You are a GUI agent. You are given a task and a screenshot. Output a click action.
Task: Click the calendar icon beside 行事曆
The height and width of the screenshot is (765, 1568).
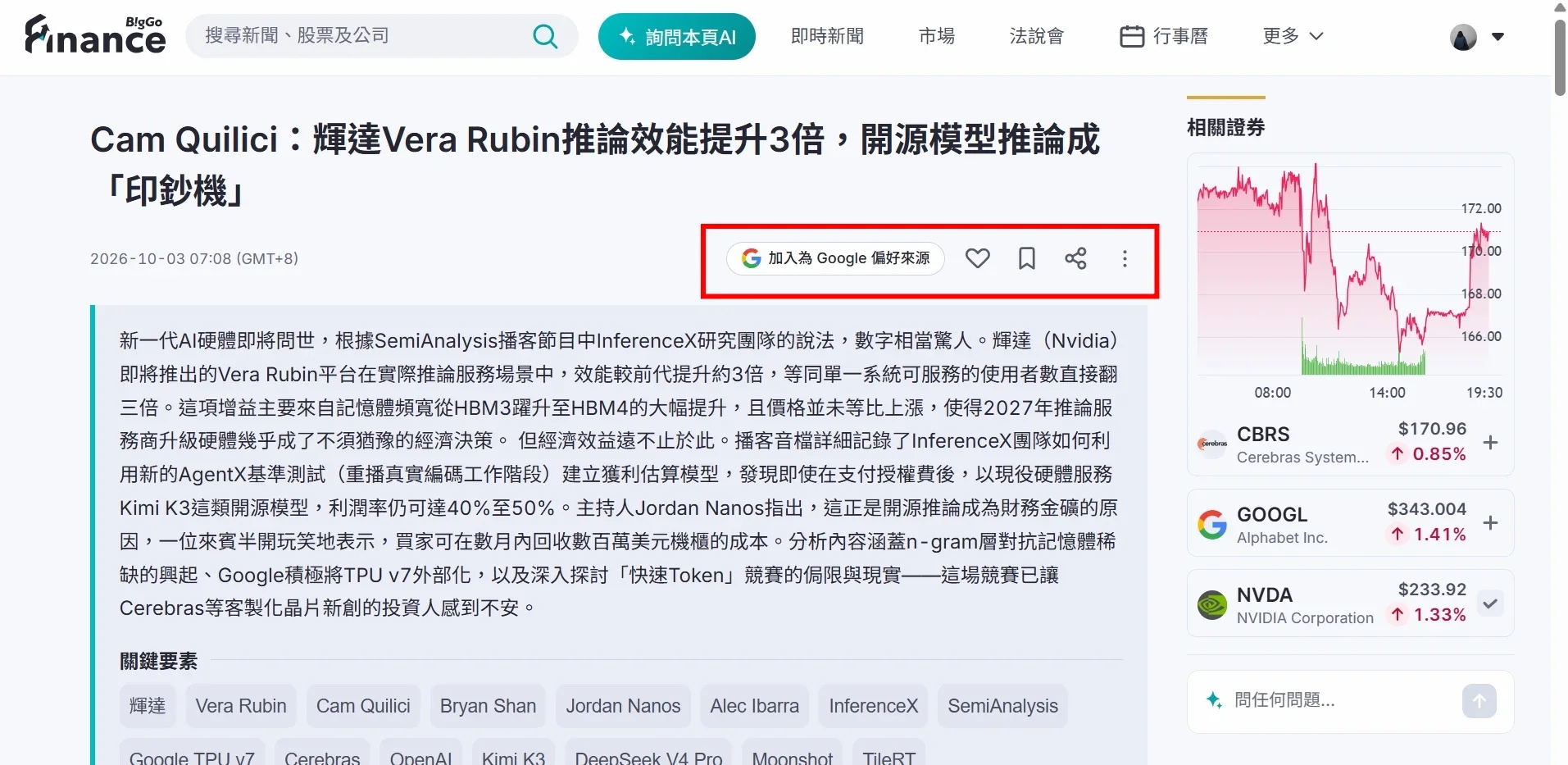pyautogui.click(x=1132, y=36)
